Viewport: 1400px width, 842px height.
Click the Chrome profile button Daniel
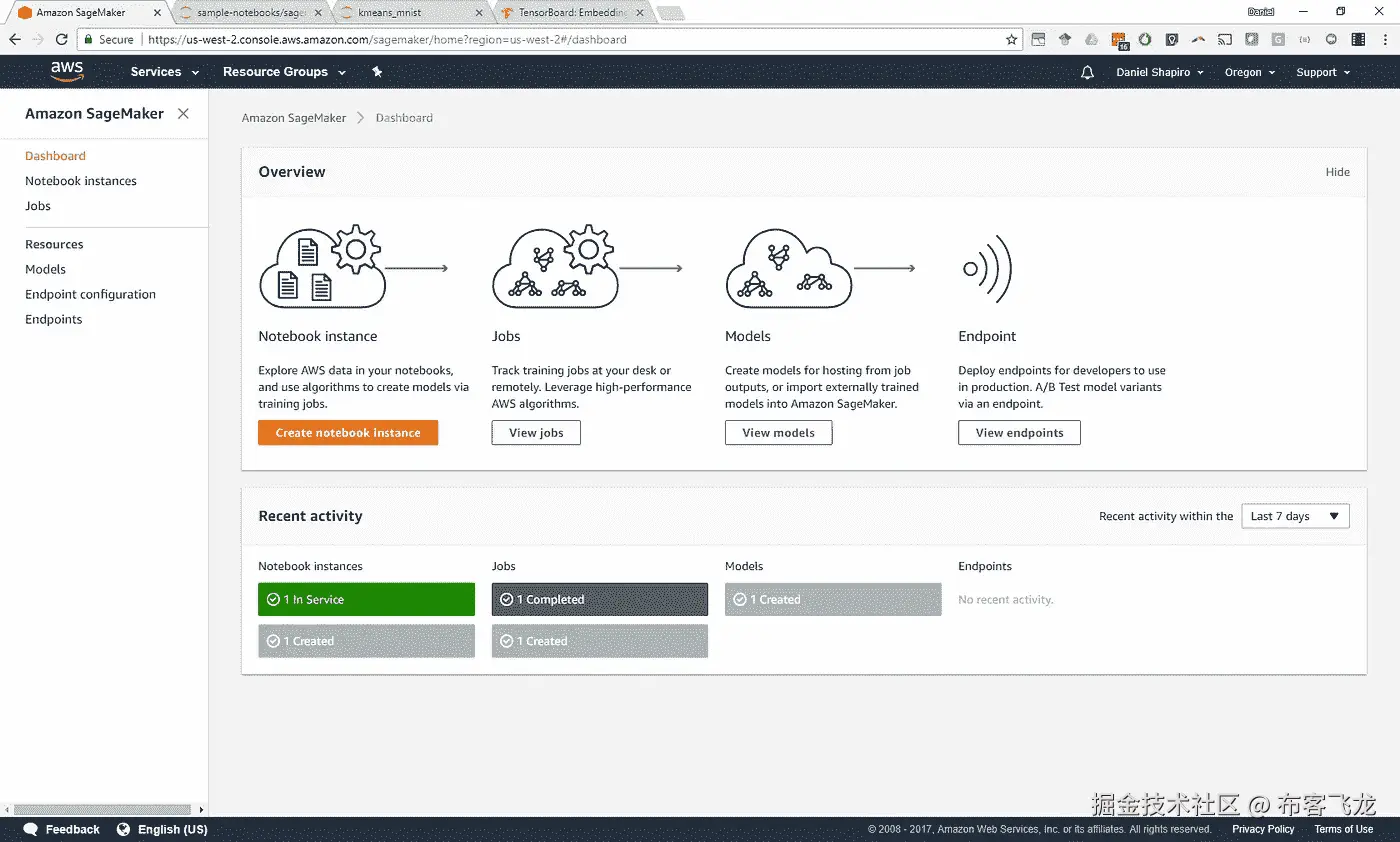click(x=1261, y=11)
